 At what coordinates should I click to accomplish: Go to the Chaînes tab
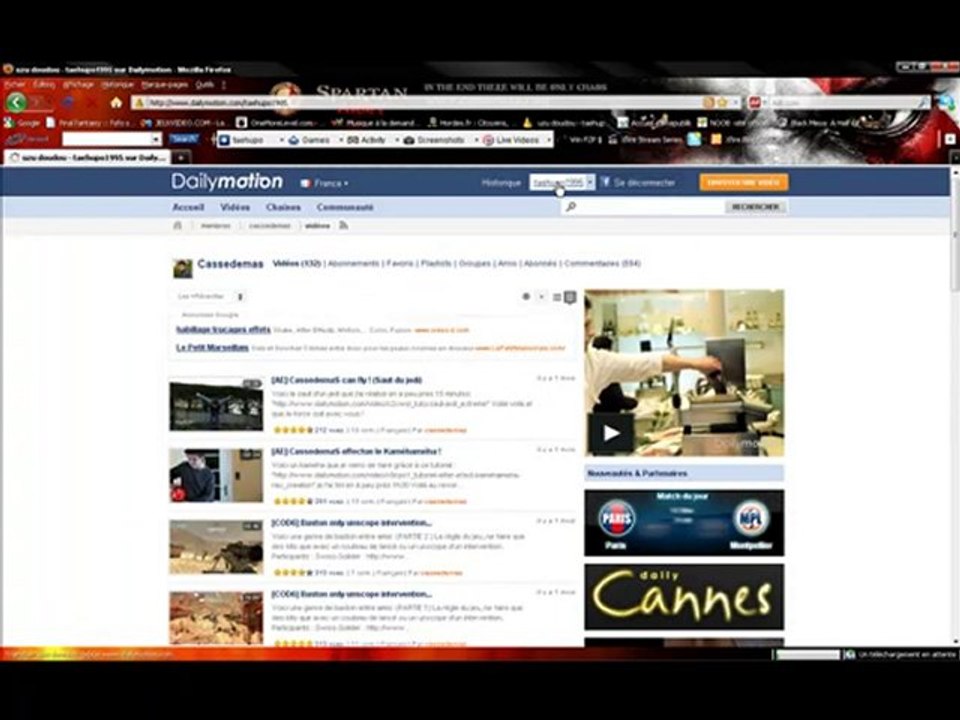pyautogui.click(x=283, y=208)
